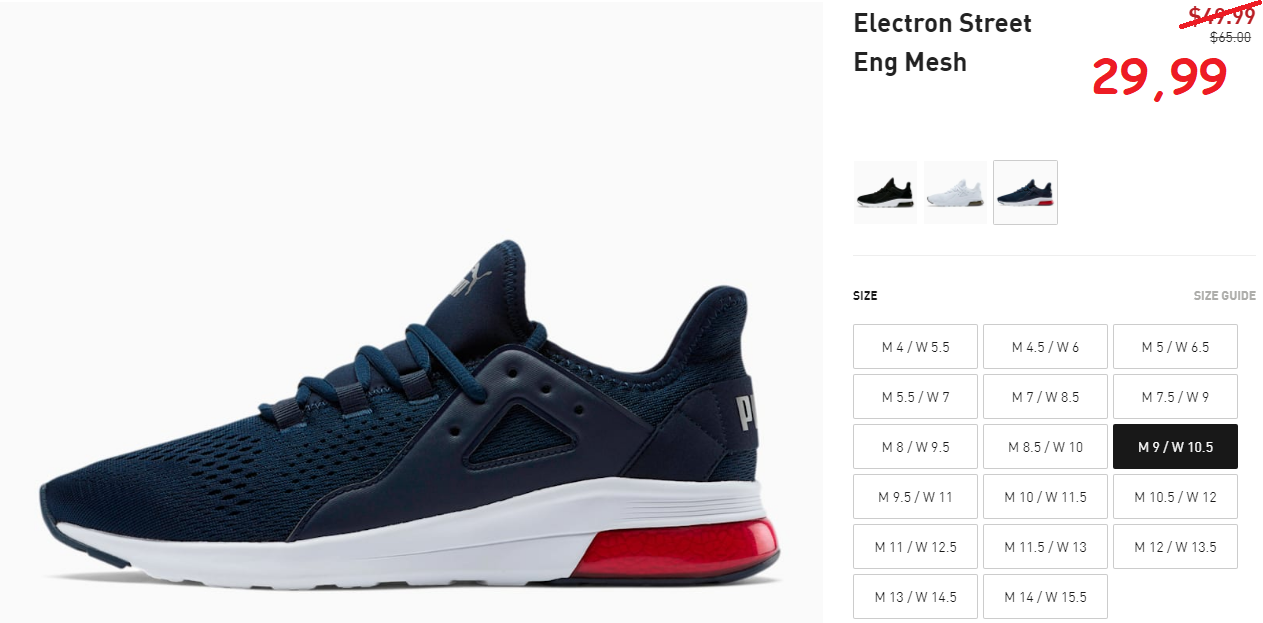Pick size M 5.5 / W 7
1263x623 pixels.
pos(916,397)
